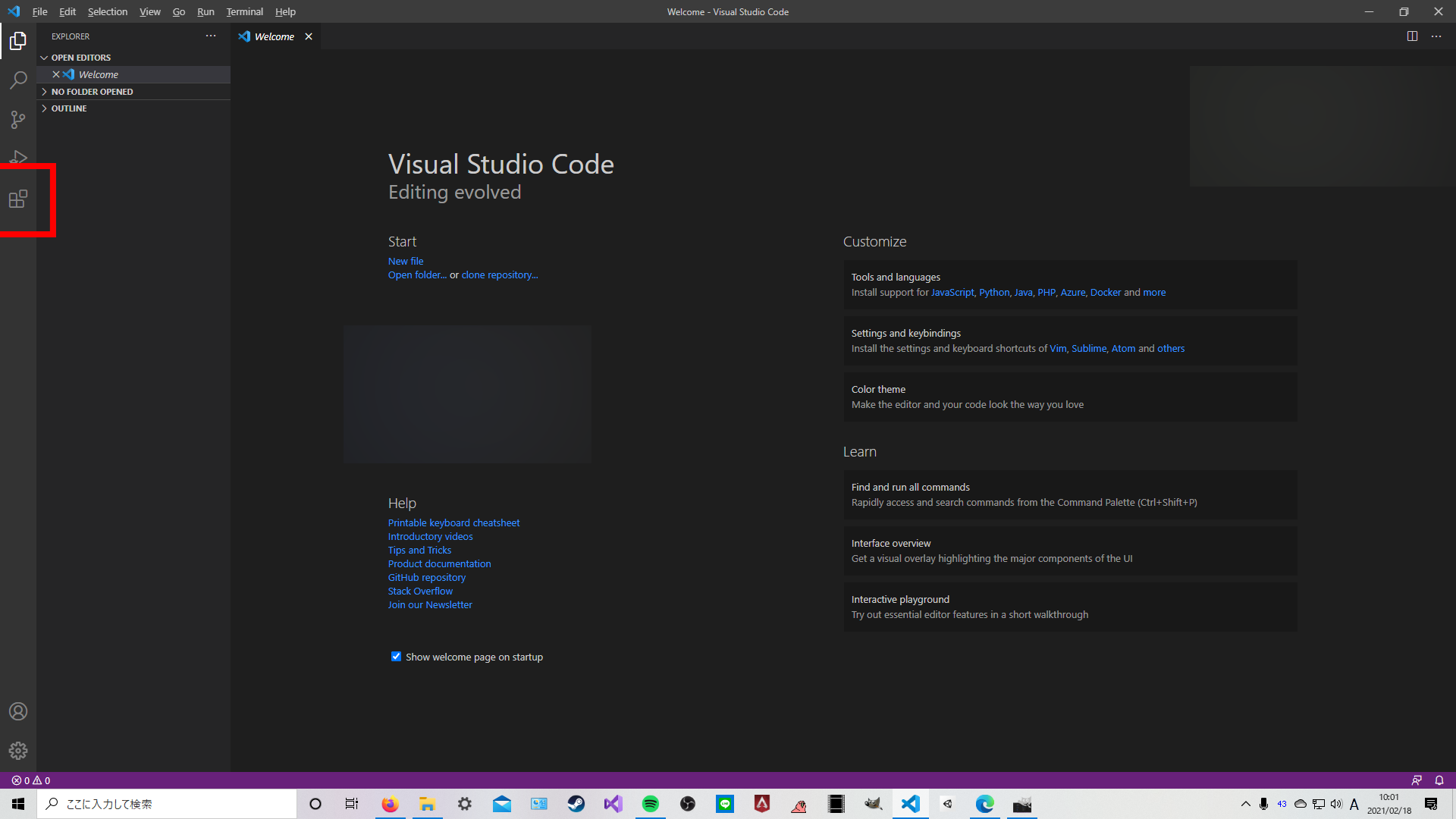This screenshot has width=1456, height=819.
Task: Disable Show welcome page on startup
Action: click(x=396, y=656)
